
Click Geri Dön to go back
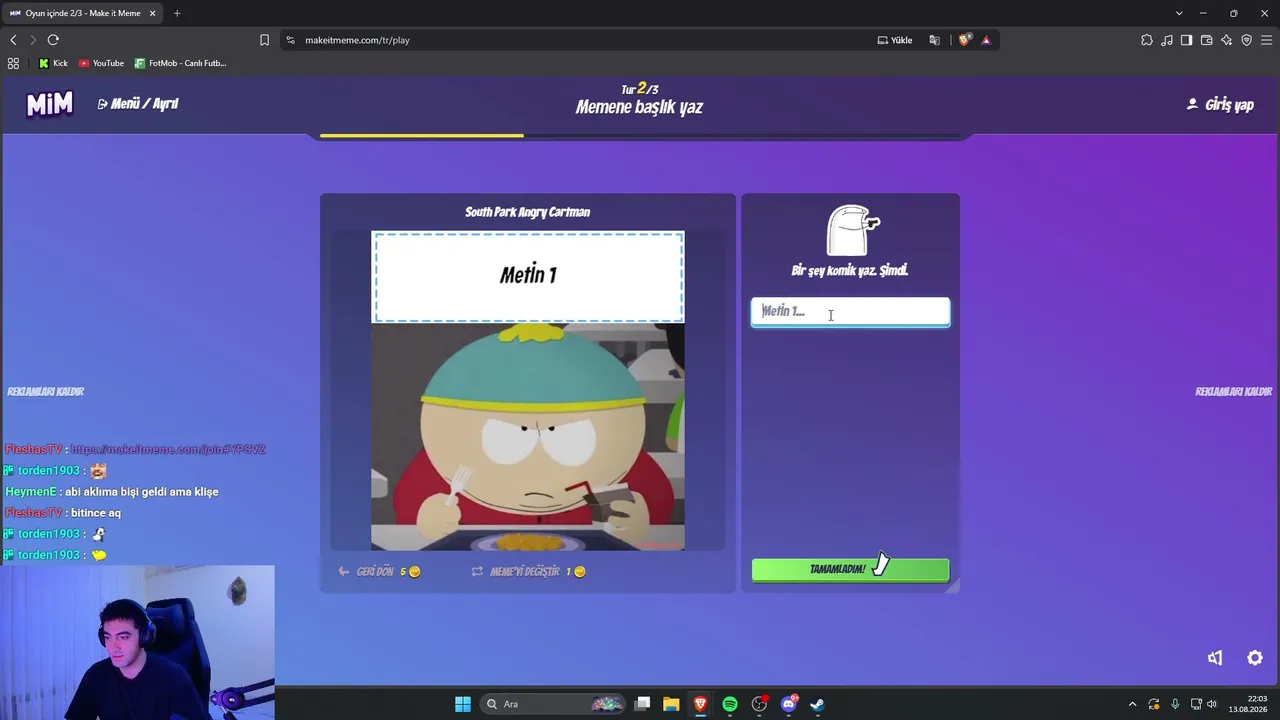click(x=379, y=572)
